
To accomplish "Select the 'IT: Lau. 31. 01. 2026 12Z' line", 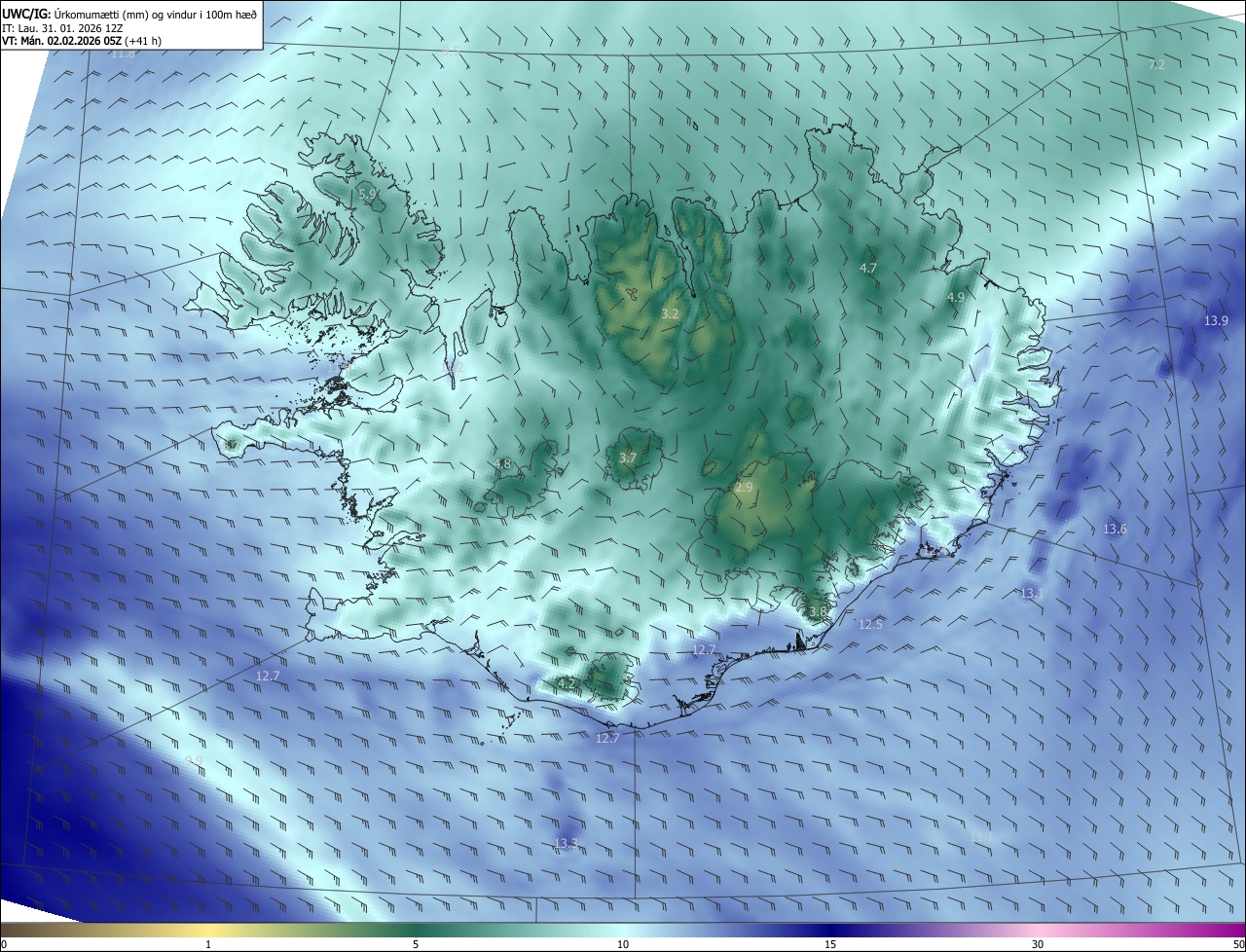I will coord(62,28).
